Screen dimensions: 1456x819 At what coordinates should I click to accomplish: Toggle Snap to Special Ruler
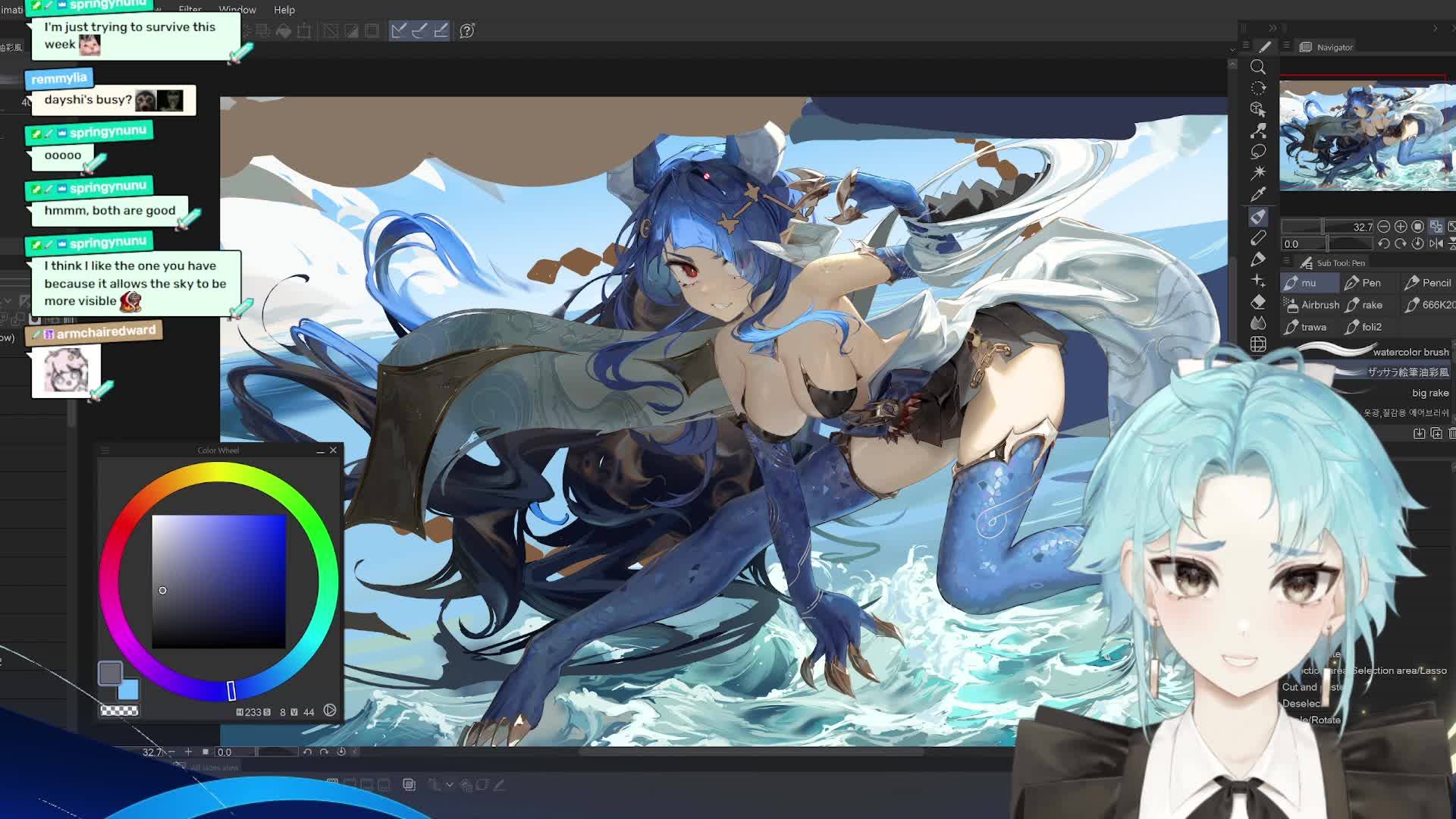click(x=420, y=30)
